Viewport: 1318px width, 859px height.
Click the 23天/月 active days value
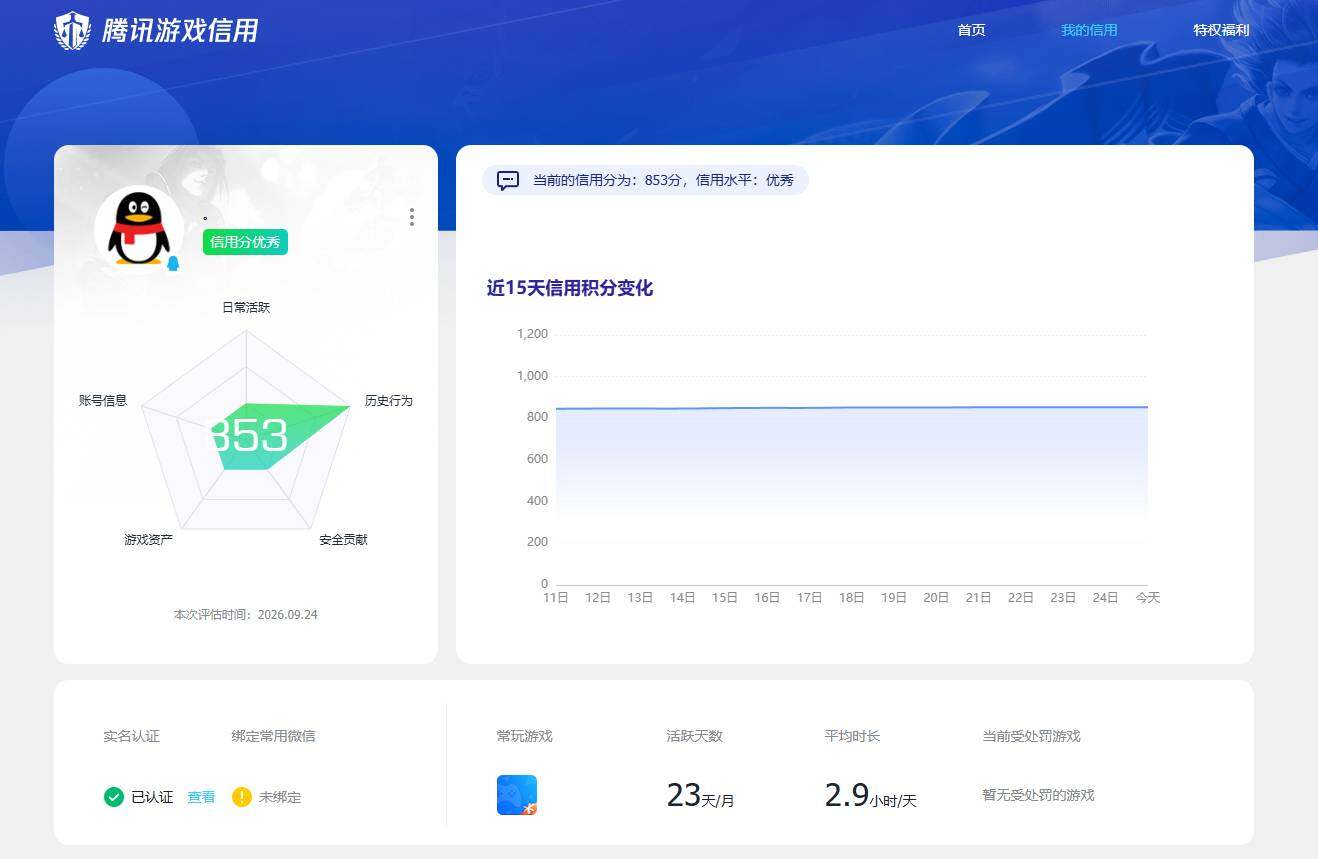pyautogui.click(x=700, y=796)
